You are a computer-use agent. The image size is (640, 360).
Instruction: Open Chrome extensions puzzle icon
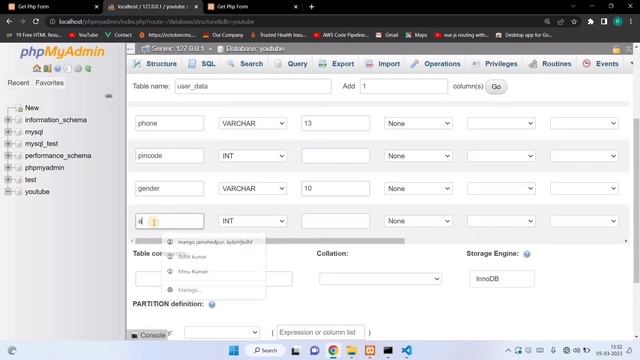[x=590, y=21]
